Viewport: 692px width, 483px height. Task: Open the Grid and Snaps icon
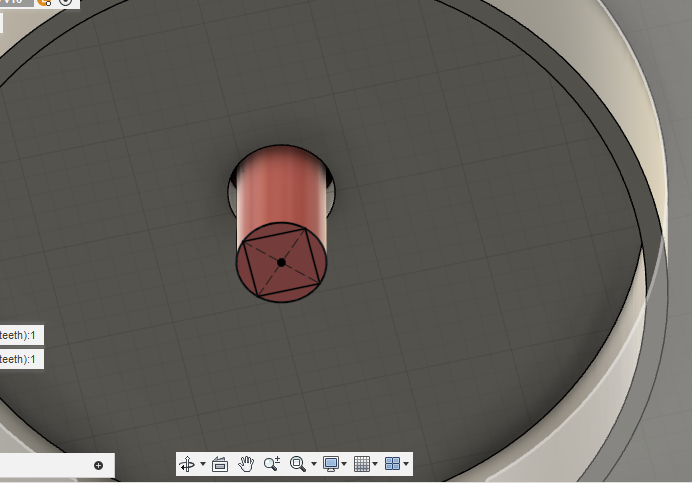coord(362,464)
